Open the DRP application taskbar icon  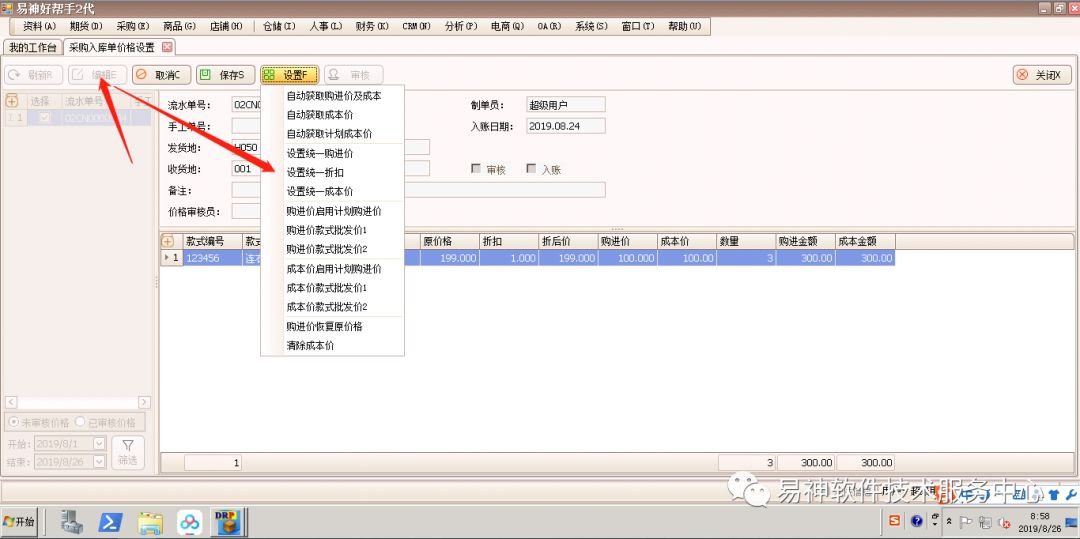coord(227,521)
